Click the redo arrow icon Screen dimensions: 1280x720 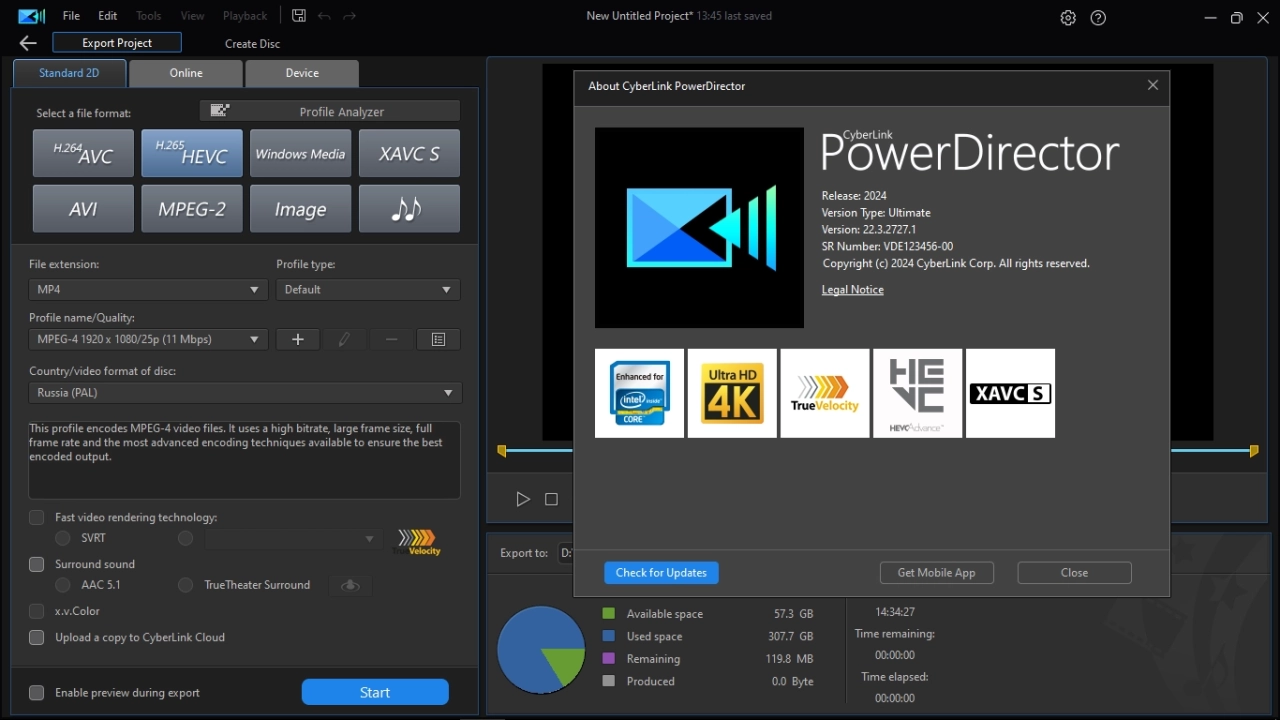(x=349, y=16)
